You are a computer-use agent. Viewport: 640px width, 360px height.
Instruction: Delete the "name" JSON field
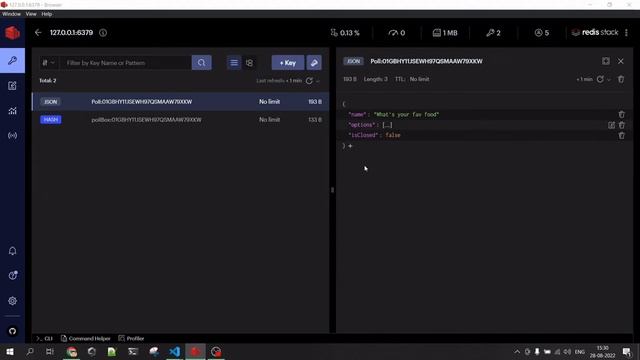coord(621,114)
